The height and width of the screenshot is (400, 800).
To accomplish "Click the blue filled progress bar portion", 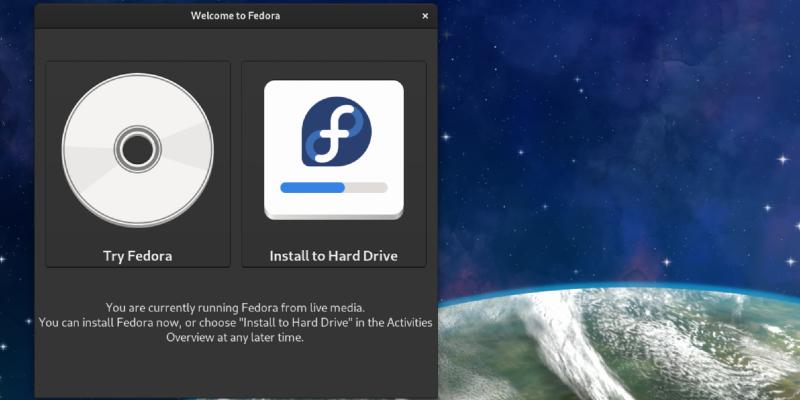I will tap(312, 187).
